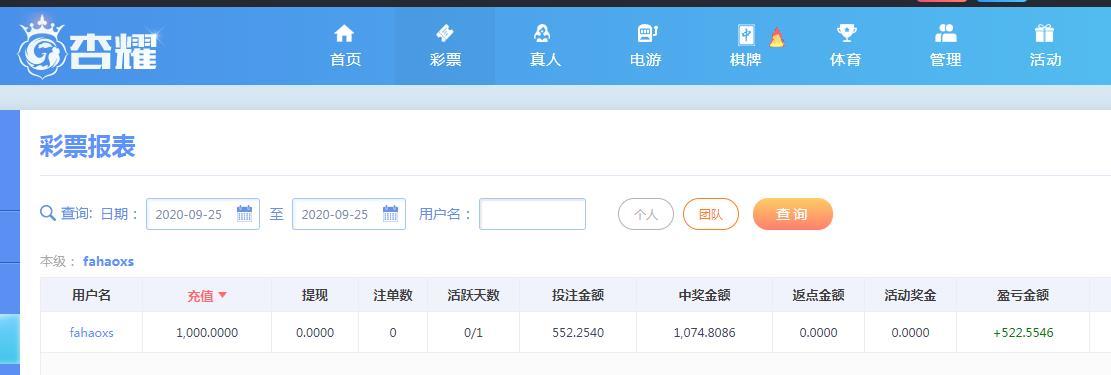Click start date field 2020-09-25

[203, 214]
